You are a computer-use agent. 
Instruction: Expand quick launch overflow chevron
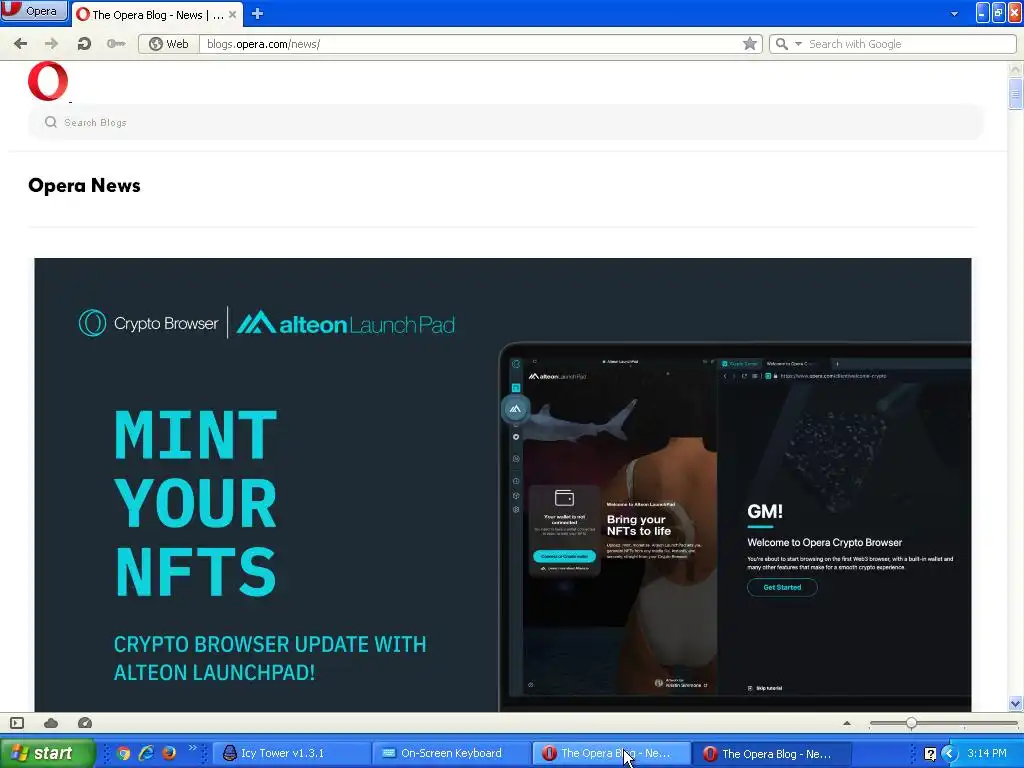tap(192, 748)
